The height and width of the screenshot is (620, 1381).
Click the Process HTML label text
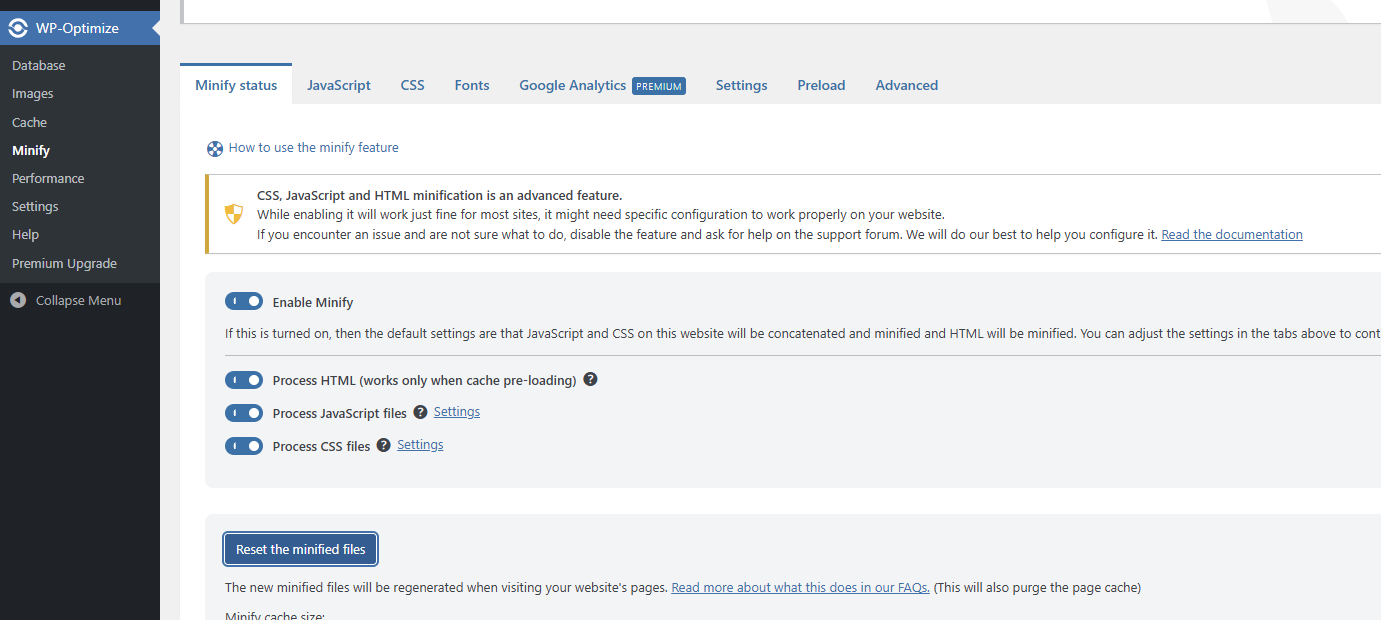coord(424,380)
